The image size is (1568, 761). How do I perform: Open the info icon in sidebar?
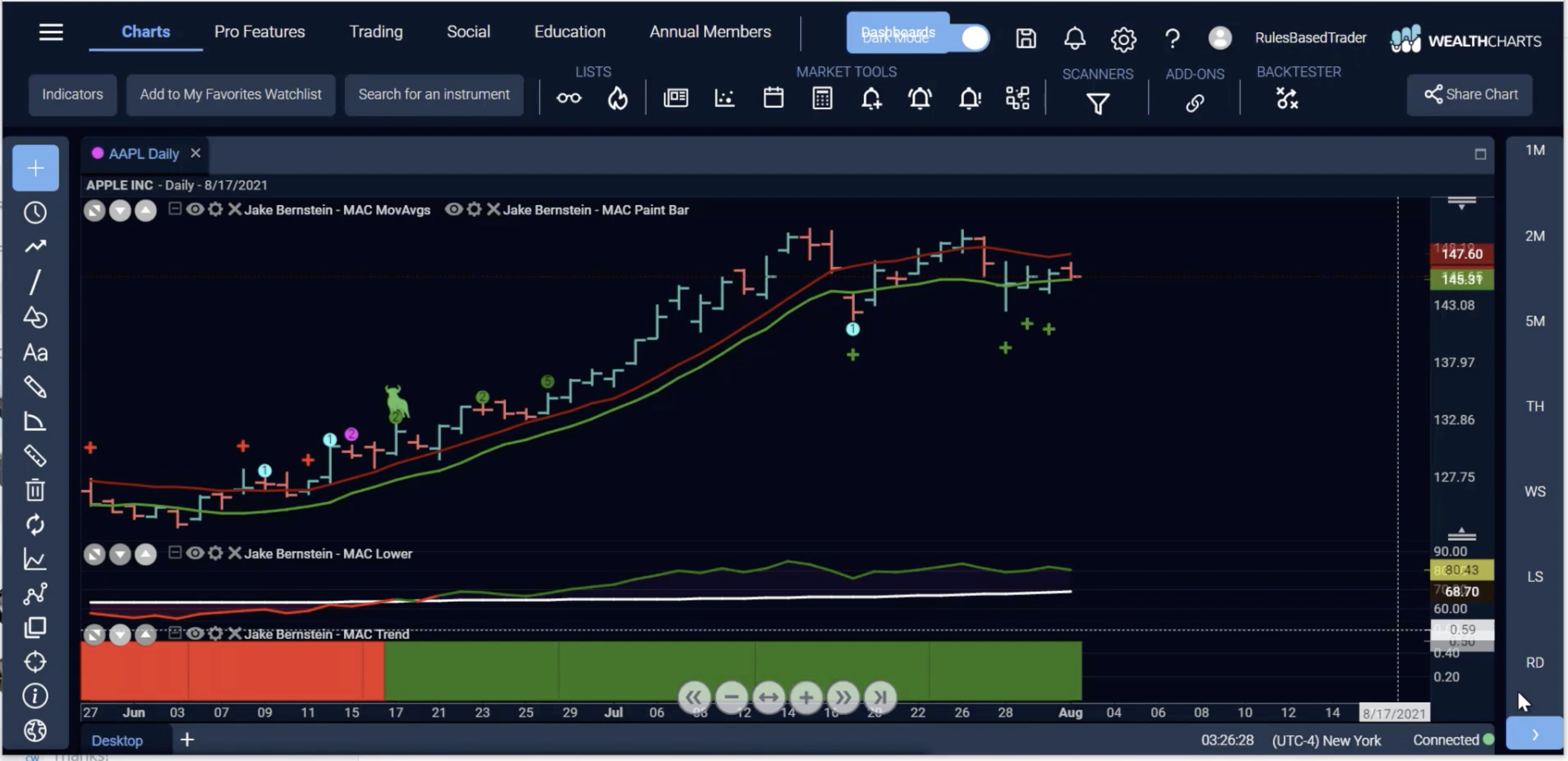pos(35,696)
